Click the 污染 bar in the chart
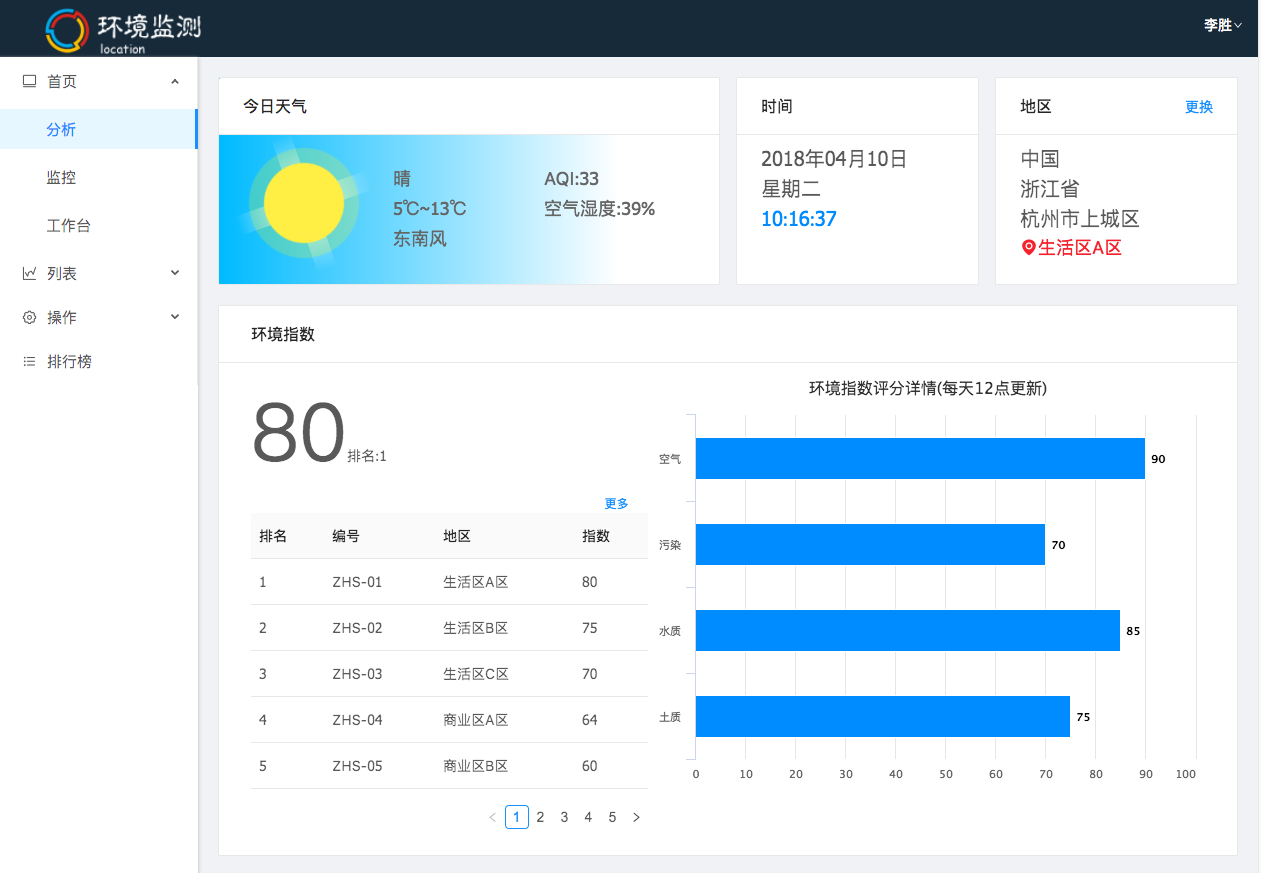Screen dimensions: 1261x873 pos(870,544)
